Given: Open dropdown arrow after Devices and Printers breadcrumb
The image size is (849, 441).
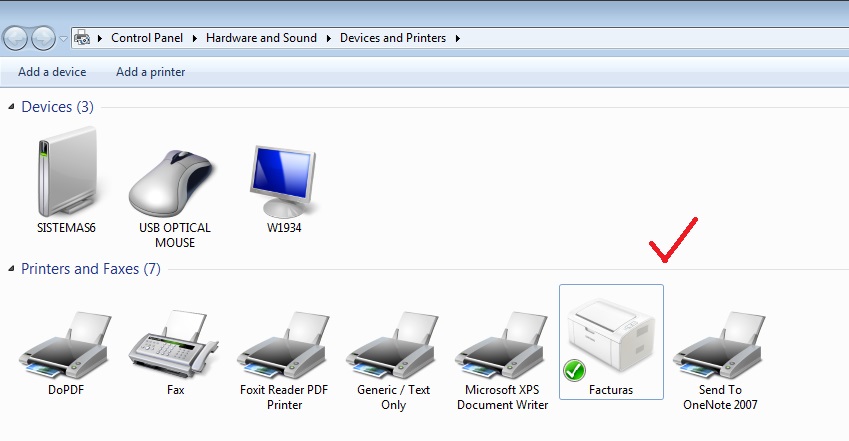Looking at the screenshot, I should 458,38.
